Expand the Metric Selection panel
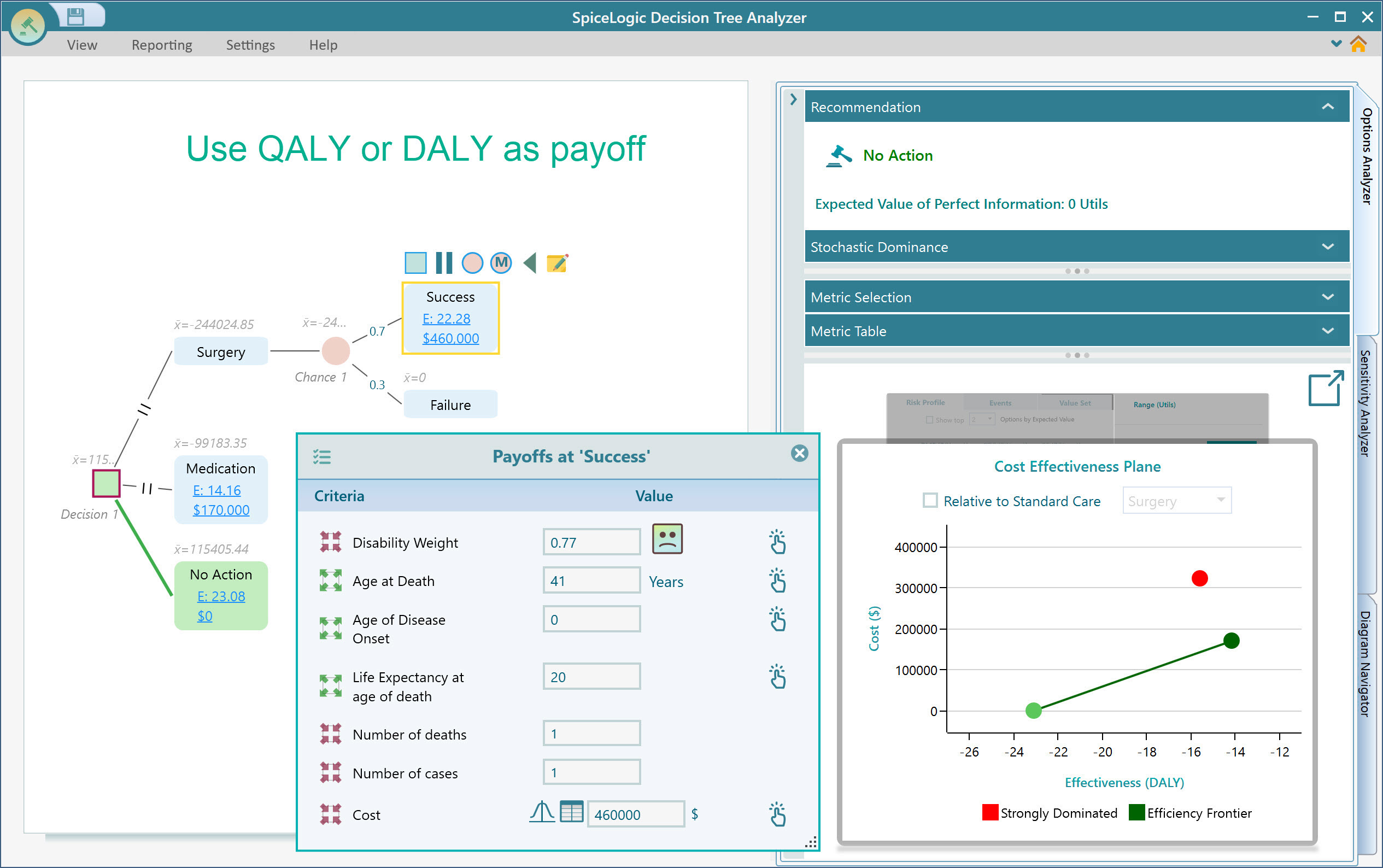Viewport: 1383px width, 868px height. 1329,296
